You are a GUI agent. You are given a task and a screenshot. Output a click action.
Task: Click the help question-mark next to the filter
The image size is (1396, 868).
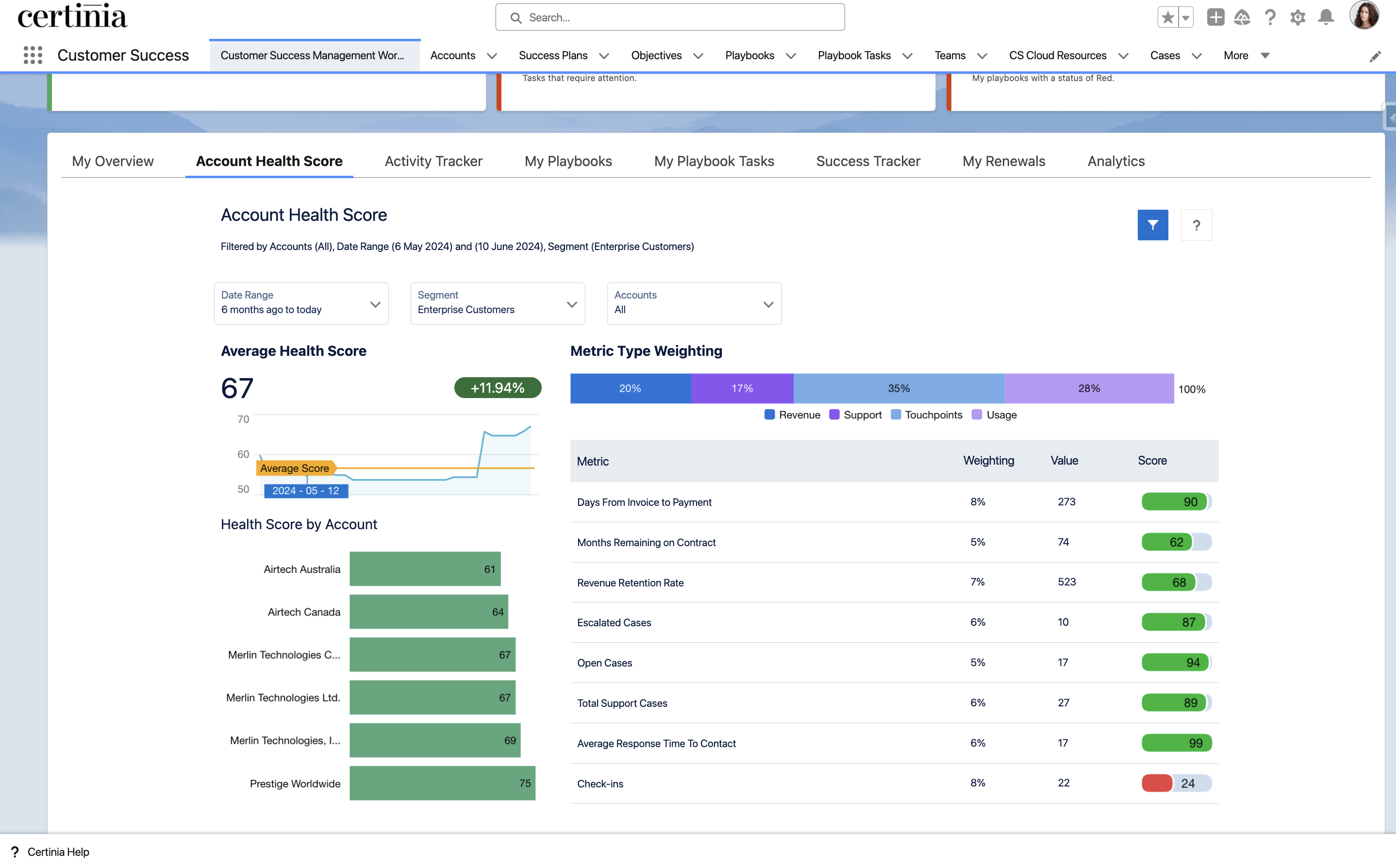pos(1196,224)
